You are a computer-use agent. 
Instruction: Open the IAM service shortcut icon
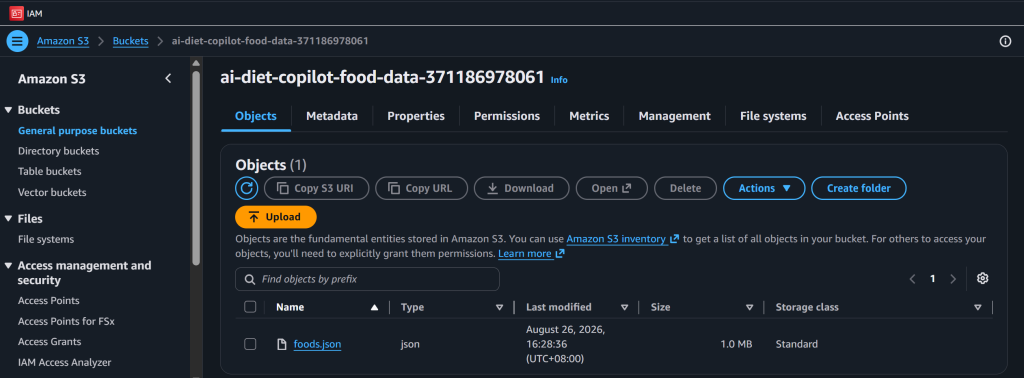[x=16, y=12]
